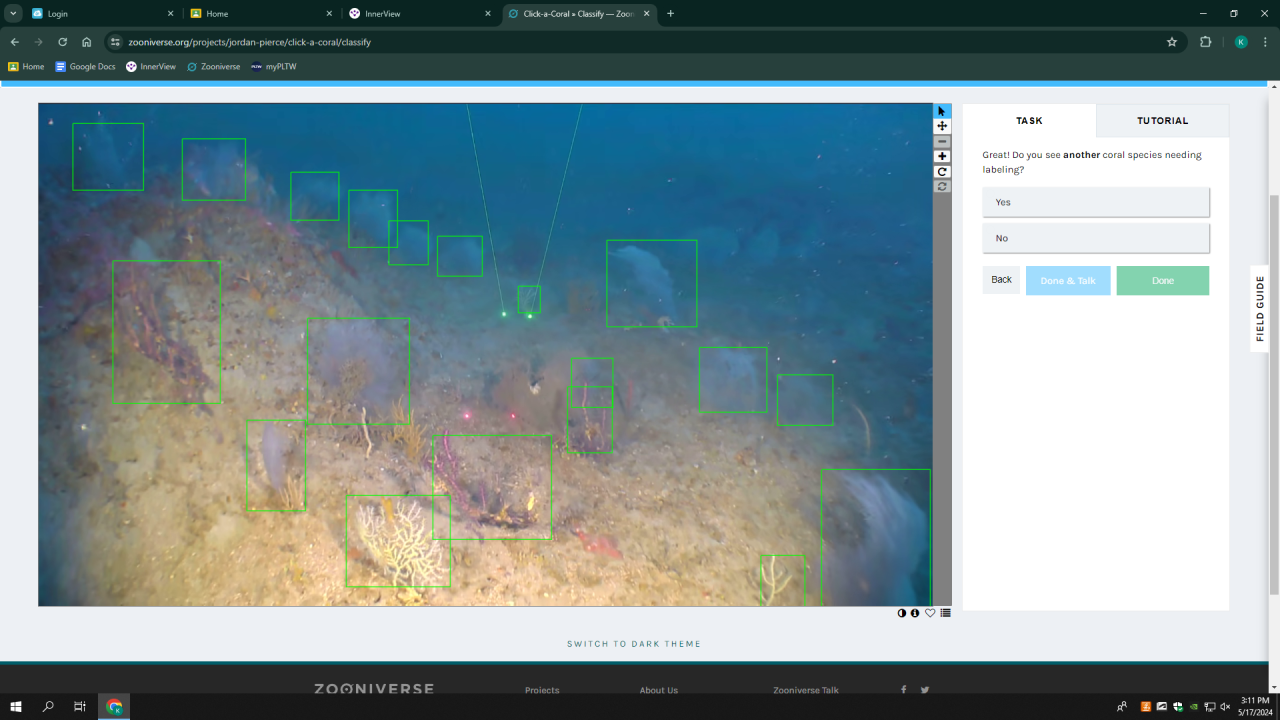Switch to the InnerView browser tab
Screen dimensions: 1280x720
tap(420, 14)
